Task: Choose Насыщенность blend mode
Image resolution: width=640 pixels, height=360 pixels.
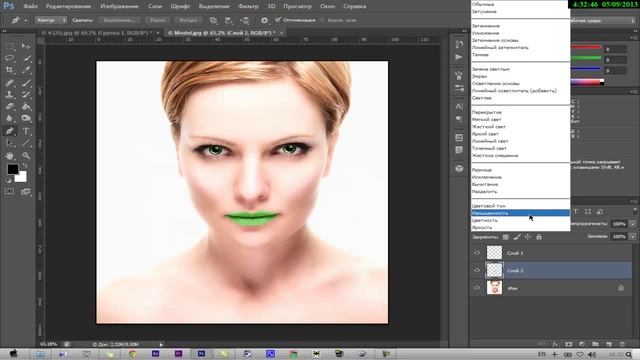Action: click(x=520, y=213)
